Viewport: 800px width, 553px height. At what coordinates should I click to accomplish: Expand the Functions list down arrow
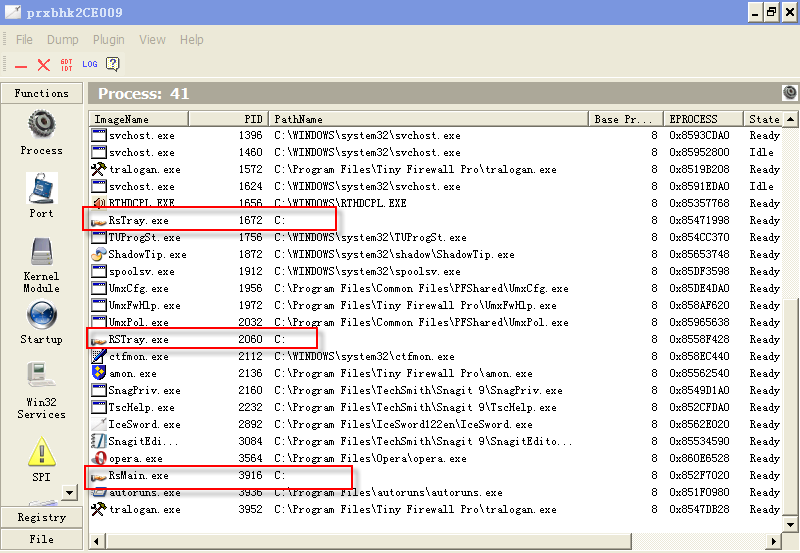[69, 492]
